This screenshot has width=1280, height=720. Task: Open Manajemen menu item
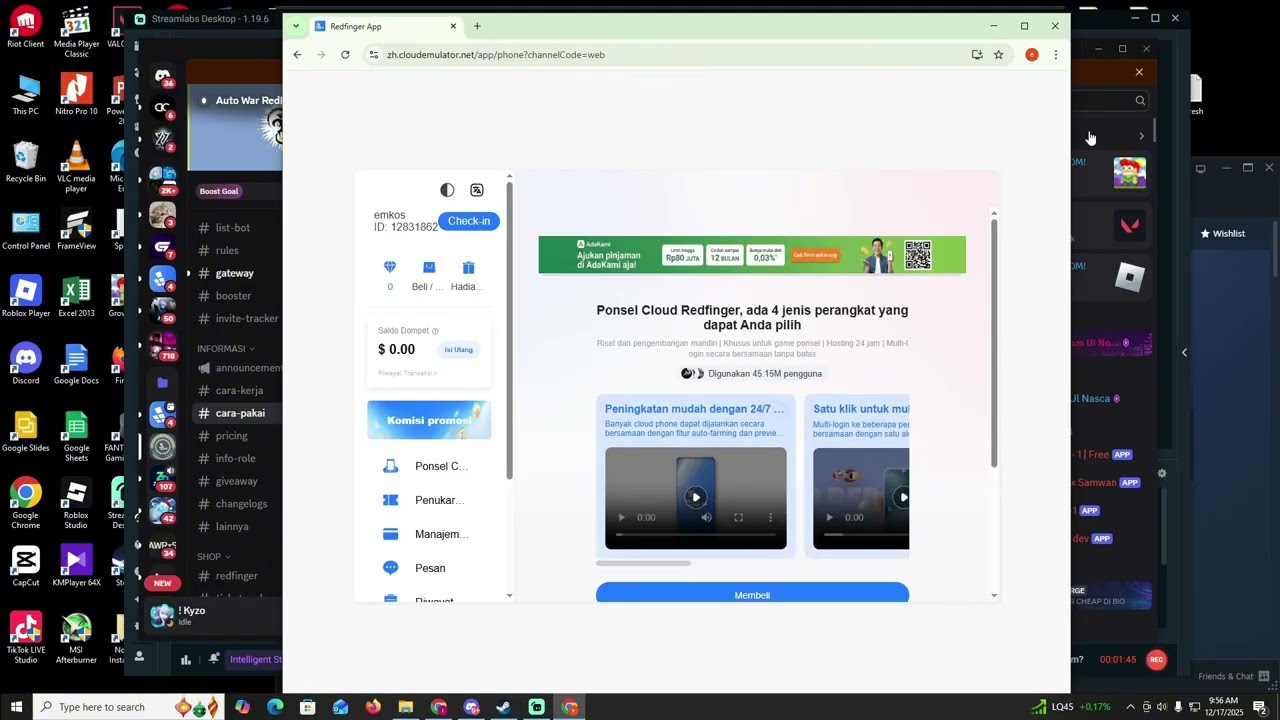pos(429,534)
